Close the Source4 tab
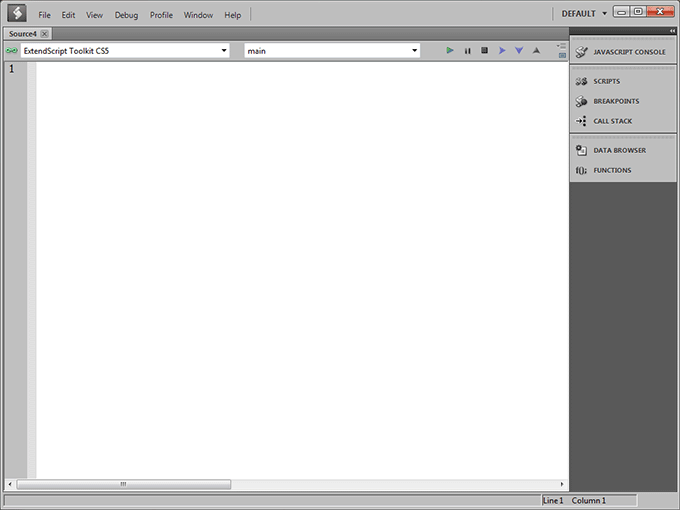 (44, 34)
